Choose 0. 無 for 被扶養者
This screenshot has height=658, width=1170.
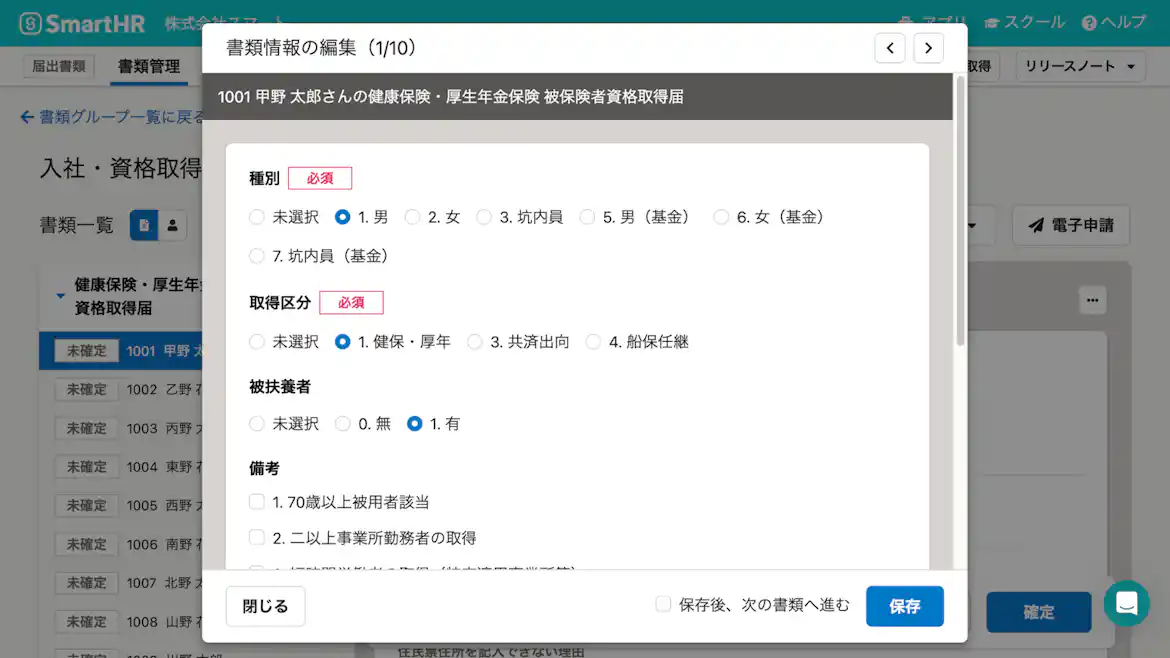(x=342, y=423)
